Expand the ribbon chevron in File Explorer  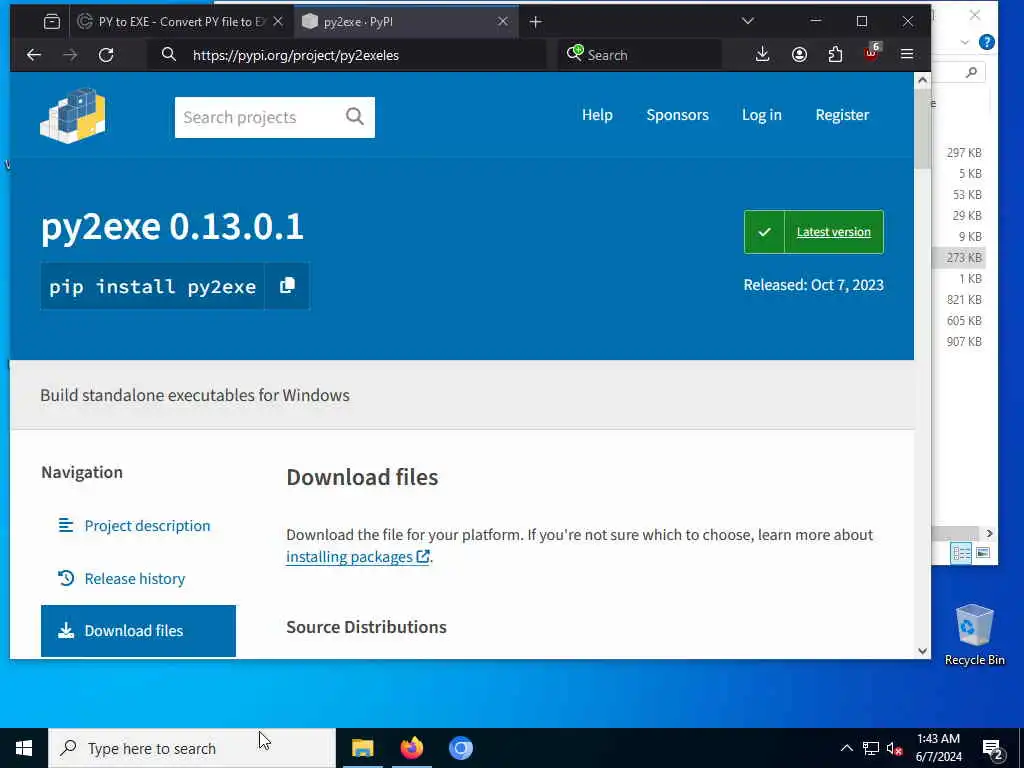point(965,42)
